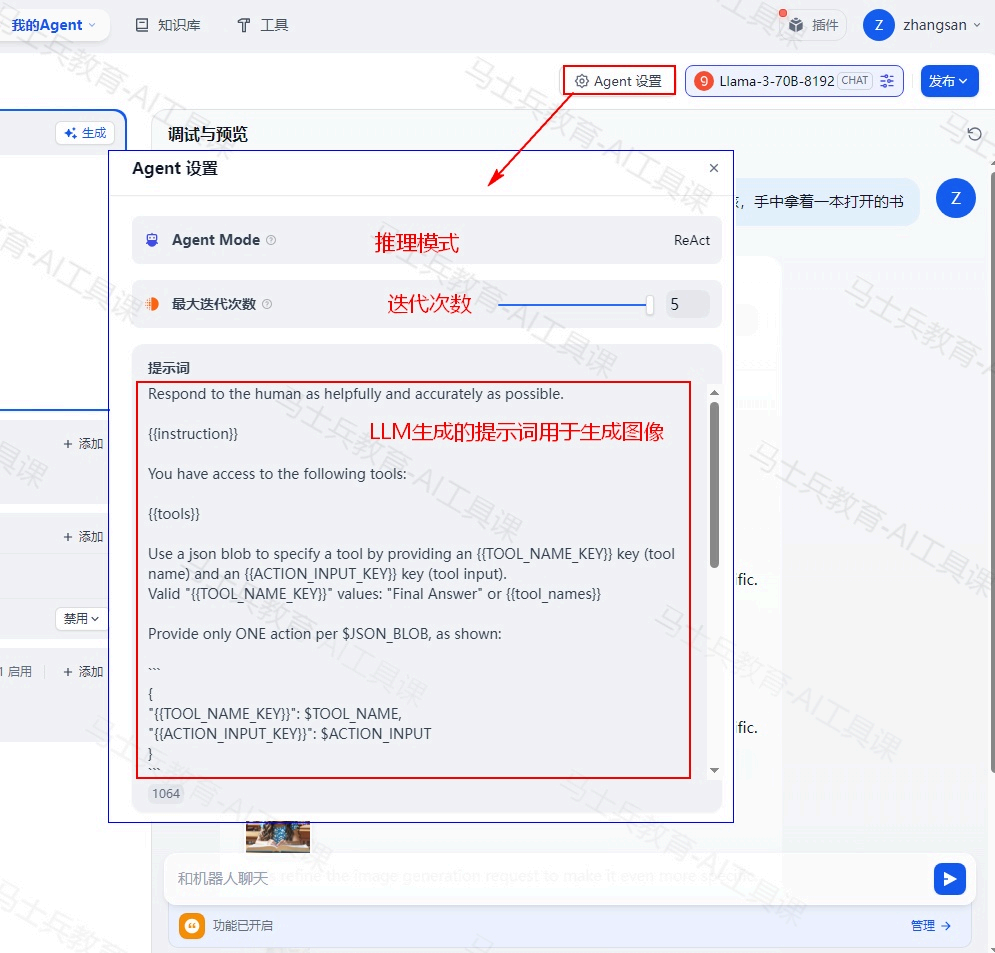Click the restart conversation refresh icon

point(974,134)
